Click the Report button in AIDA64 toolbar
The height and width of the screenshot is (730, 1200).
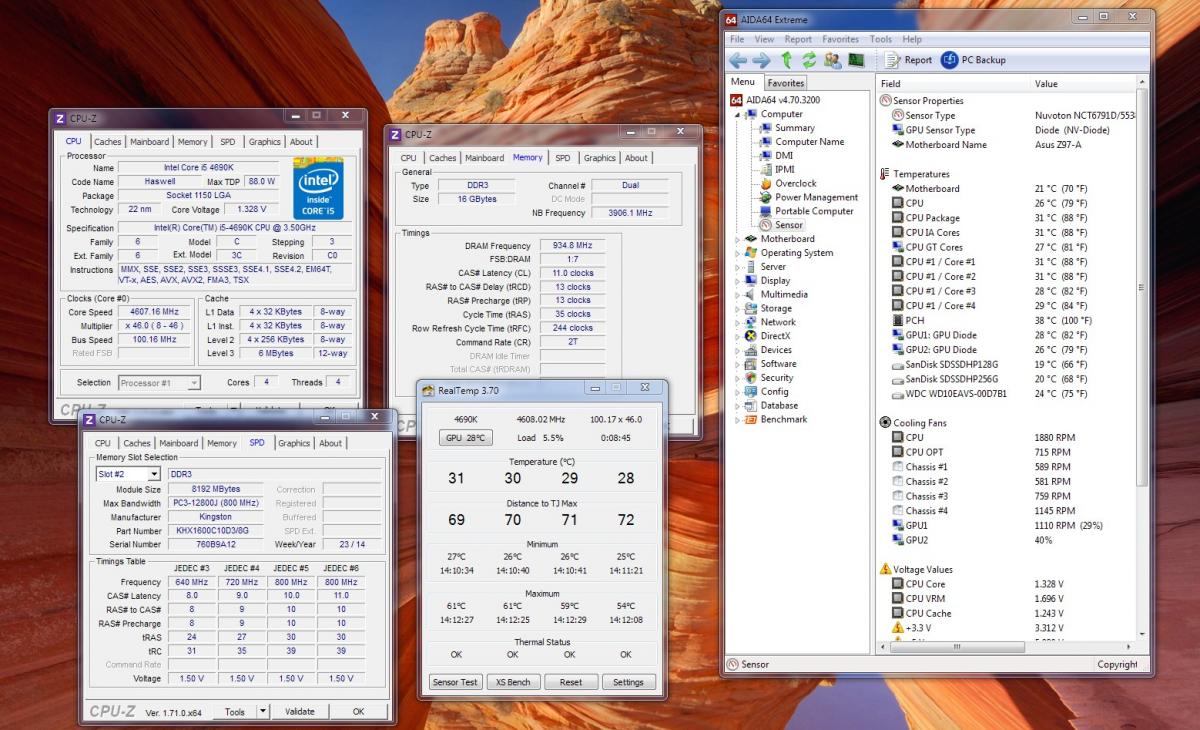point(909,60)
